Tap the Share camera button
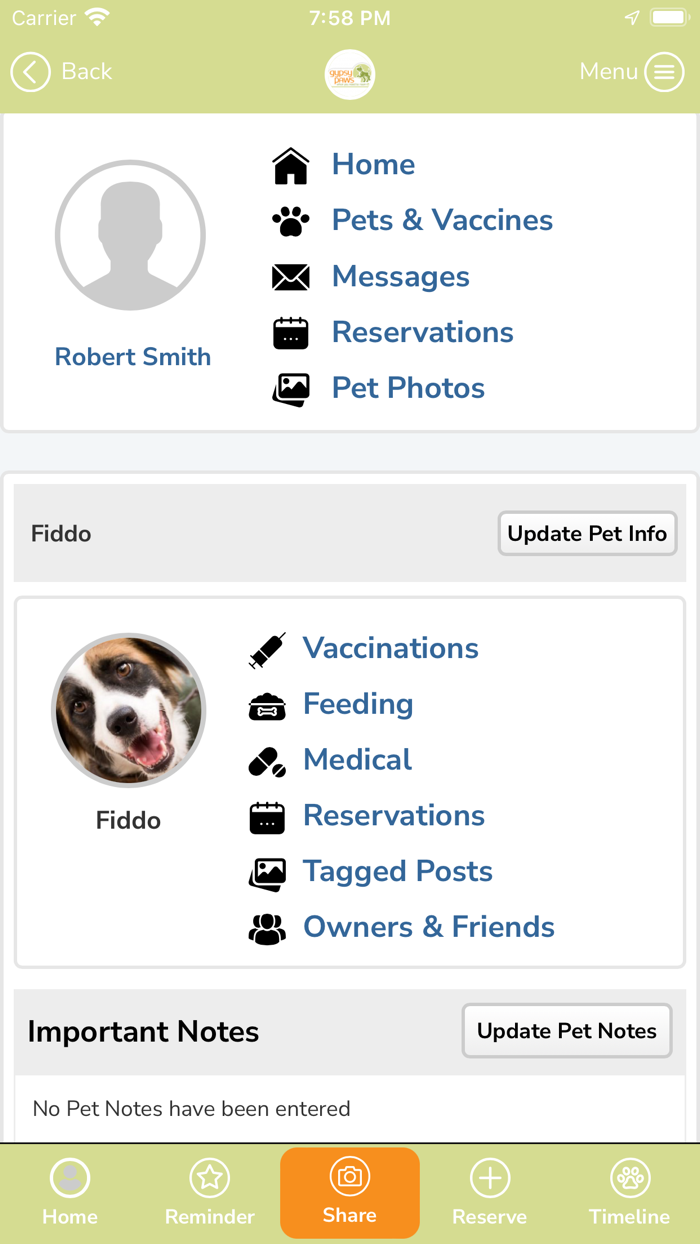The height and width of the screenshot is (1244, 700). point(349,1178)
